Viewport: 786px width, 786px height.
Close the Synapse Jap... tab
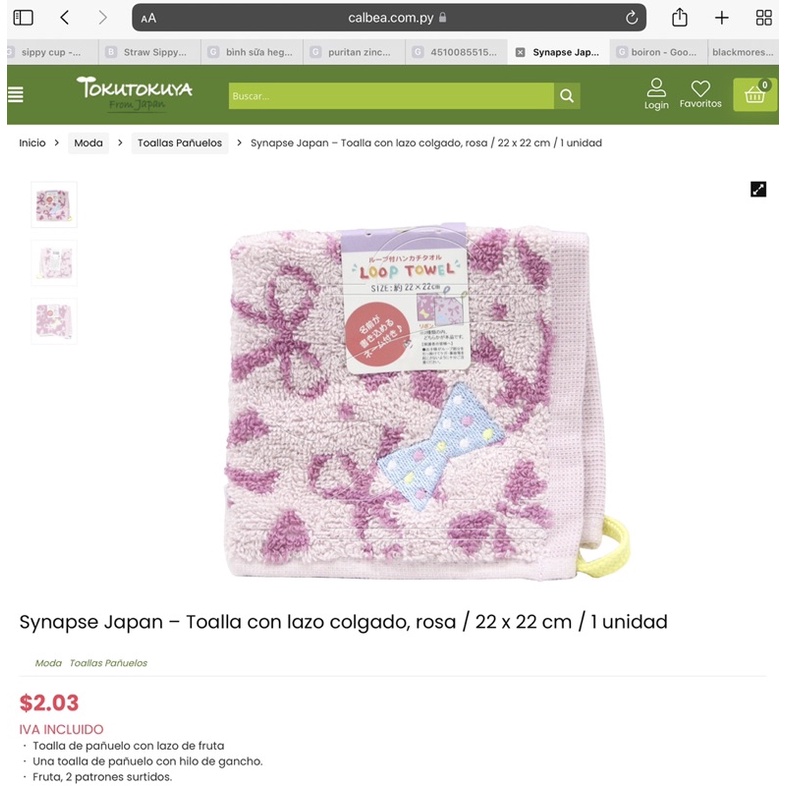(x=520, y=52)
